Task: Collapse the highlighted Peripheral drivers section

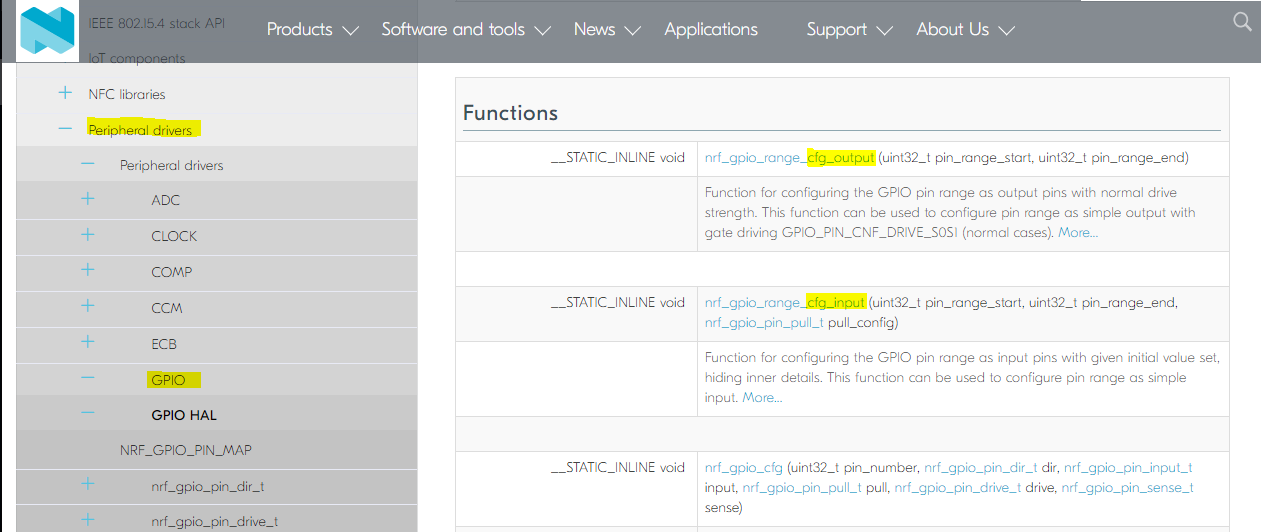Action: pyautogui.click(x=65, y=129)
